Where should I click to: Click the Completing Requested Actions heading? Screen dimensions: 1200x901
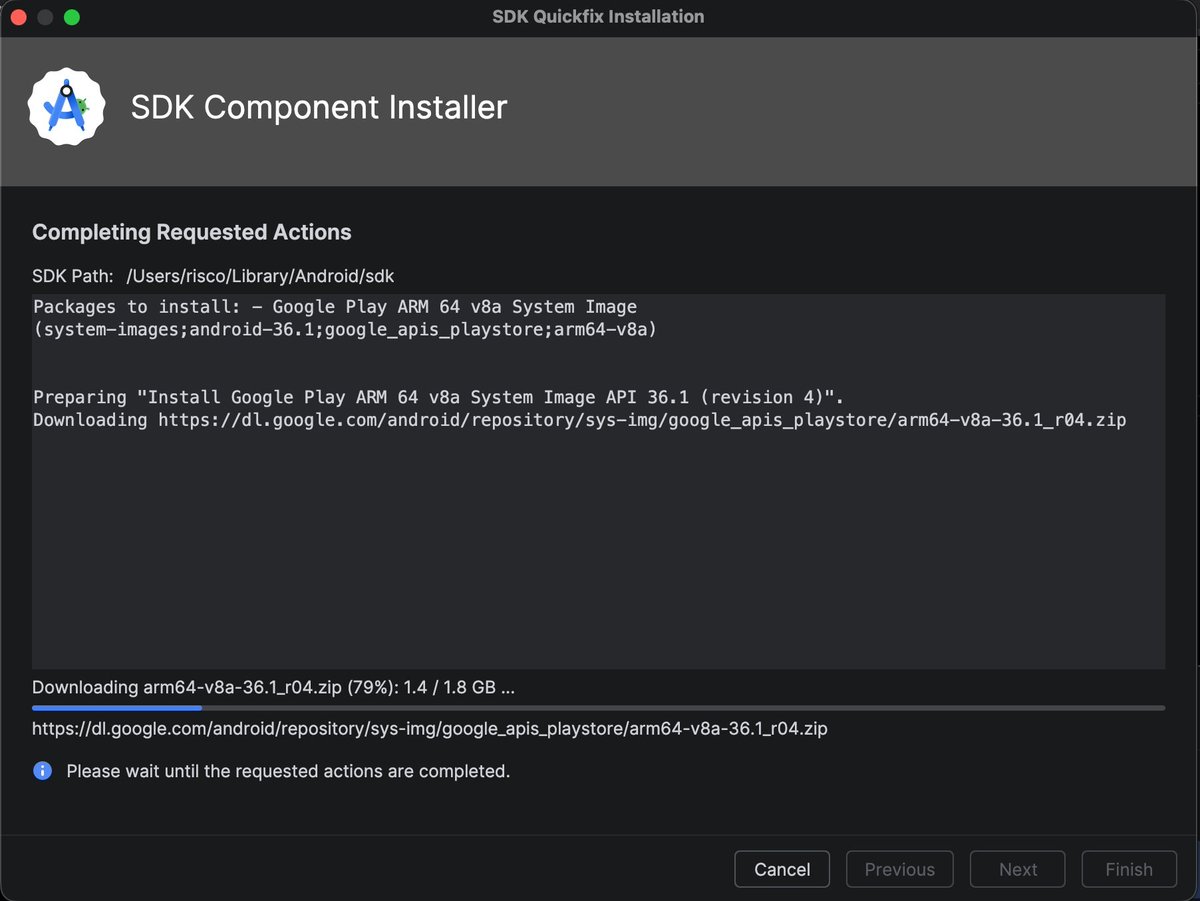192,232
